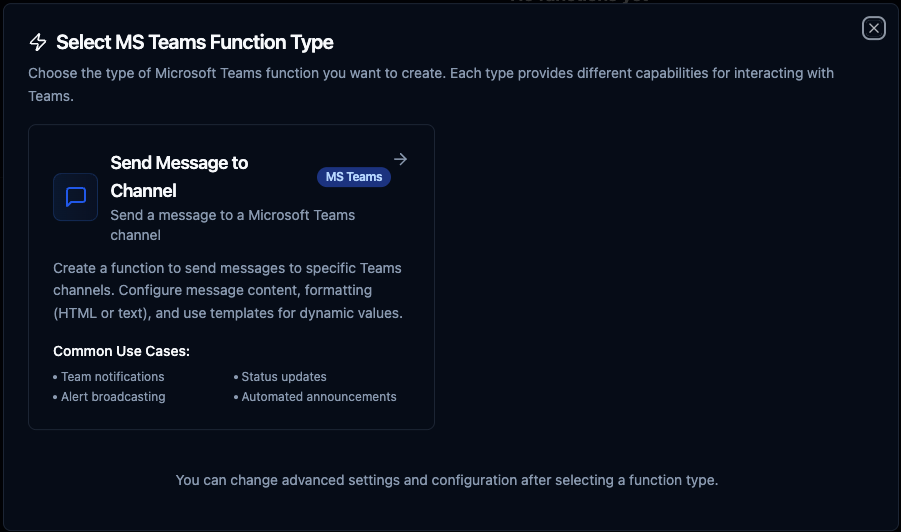The width and height of the screenshot is (901, 532).
Task: Click the MS Teams badge
Action: [354, 177]
